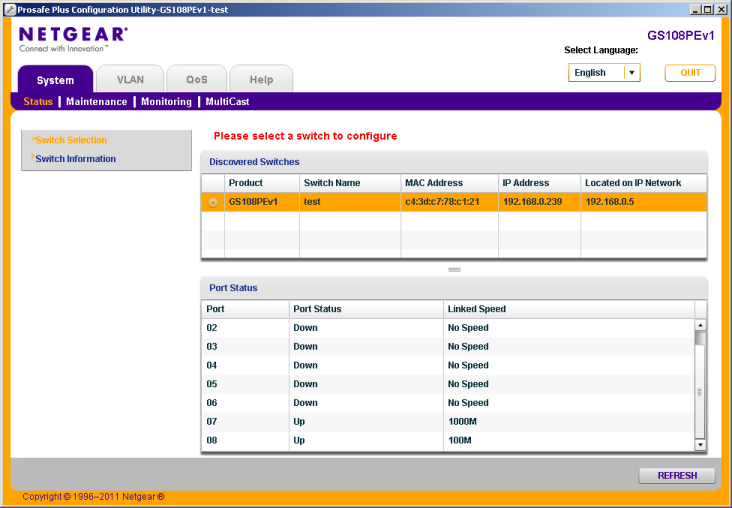Viewport: 732px width, 508px height.
Task: Click the English language combo box
Action: click(x=604, y=73)
